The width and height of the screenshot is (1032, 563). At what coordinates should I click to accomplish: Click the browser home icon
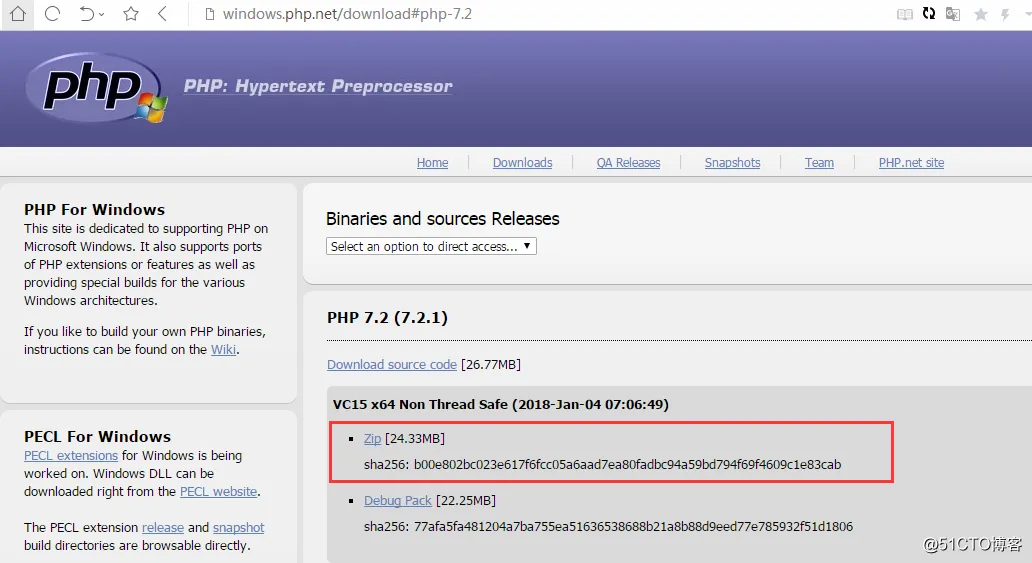tap(18, 13)
